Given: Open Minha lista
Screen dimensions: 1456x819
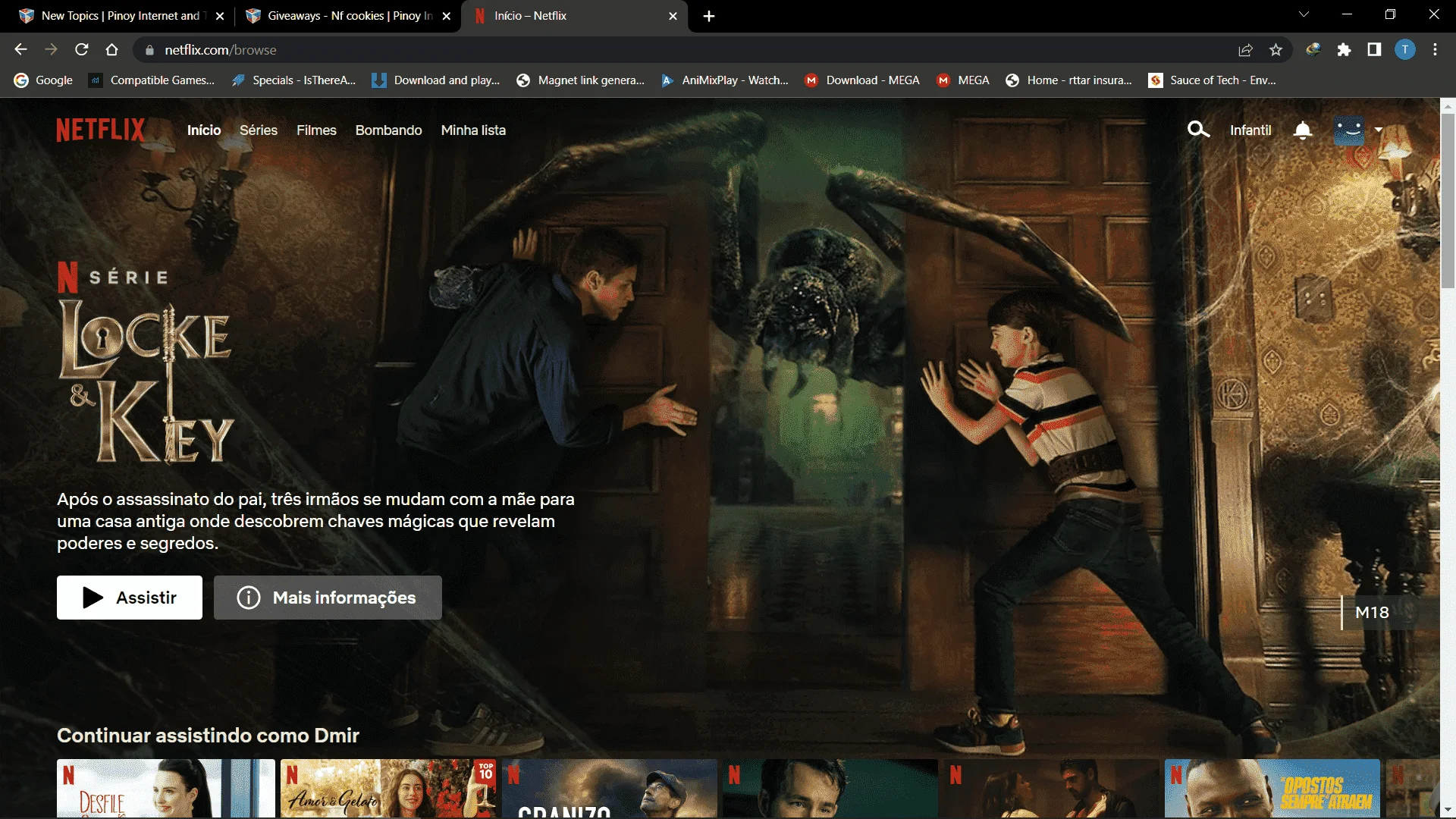Looking at the screenshot, I should [473, 130].
